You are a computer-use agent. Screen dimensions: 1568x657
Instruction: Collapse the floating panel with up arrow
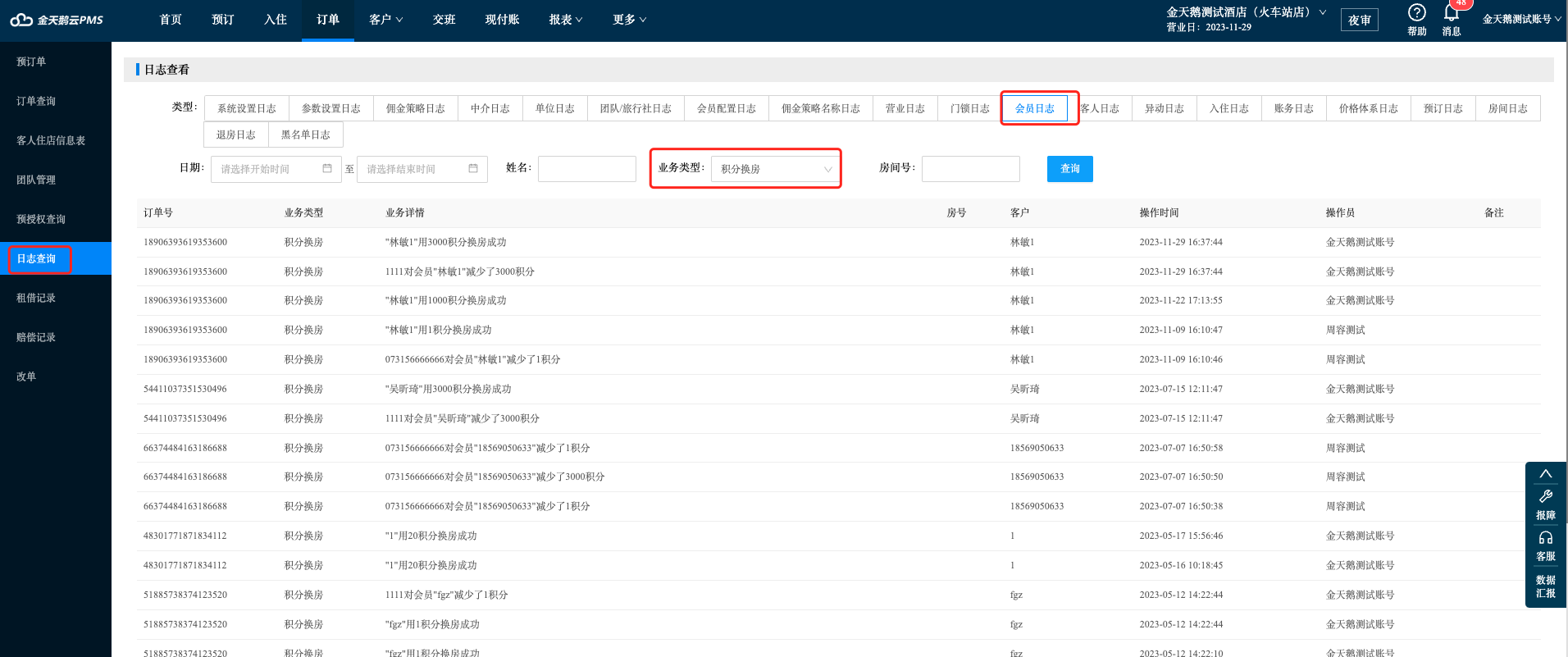click(1546, 474)
